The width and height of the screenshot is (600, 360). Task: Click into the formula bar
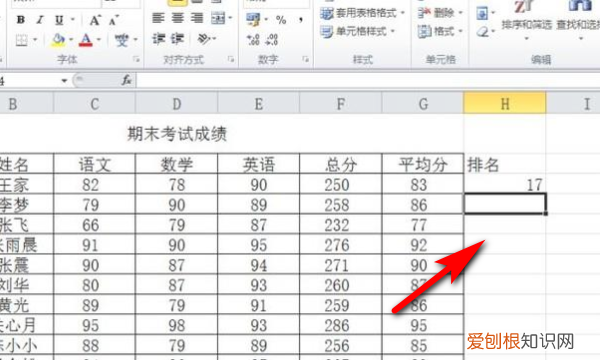[x=368, y=80]
